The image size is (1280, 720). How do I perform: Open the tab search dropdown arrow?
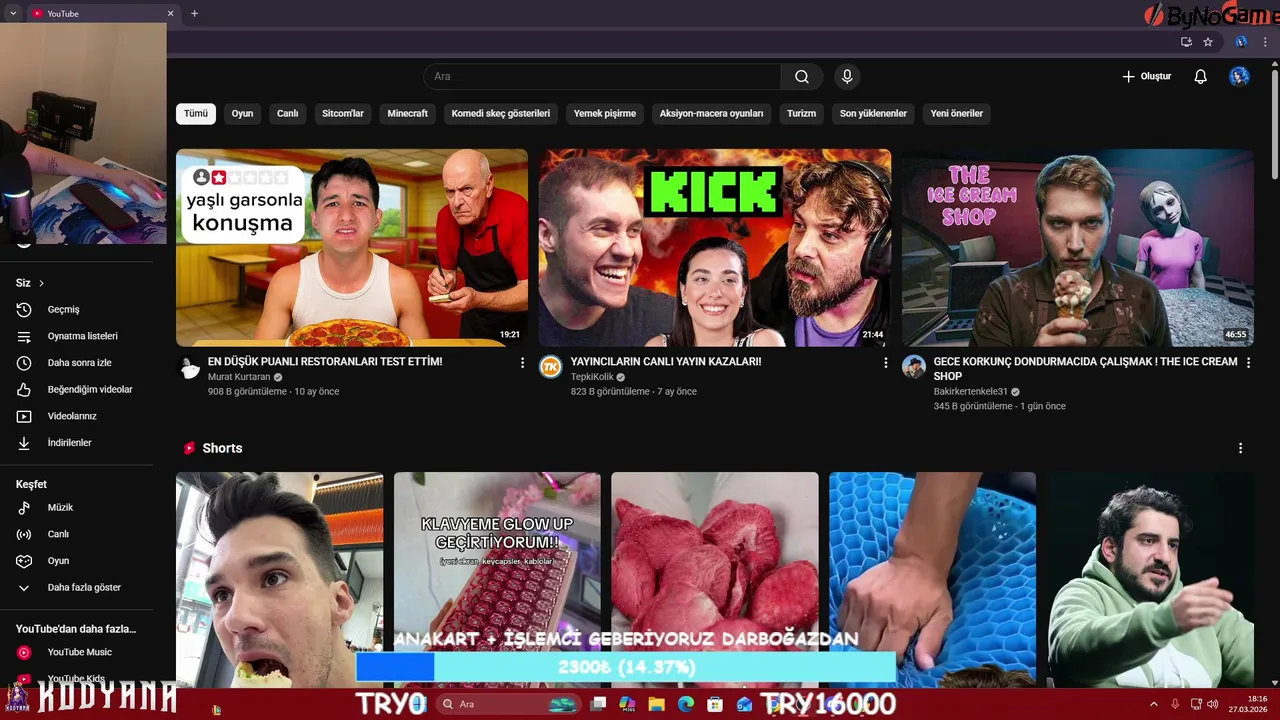12,13
